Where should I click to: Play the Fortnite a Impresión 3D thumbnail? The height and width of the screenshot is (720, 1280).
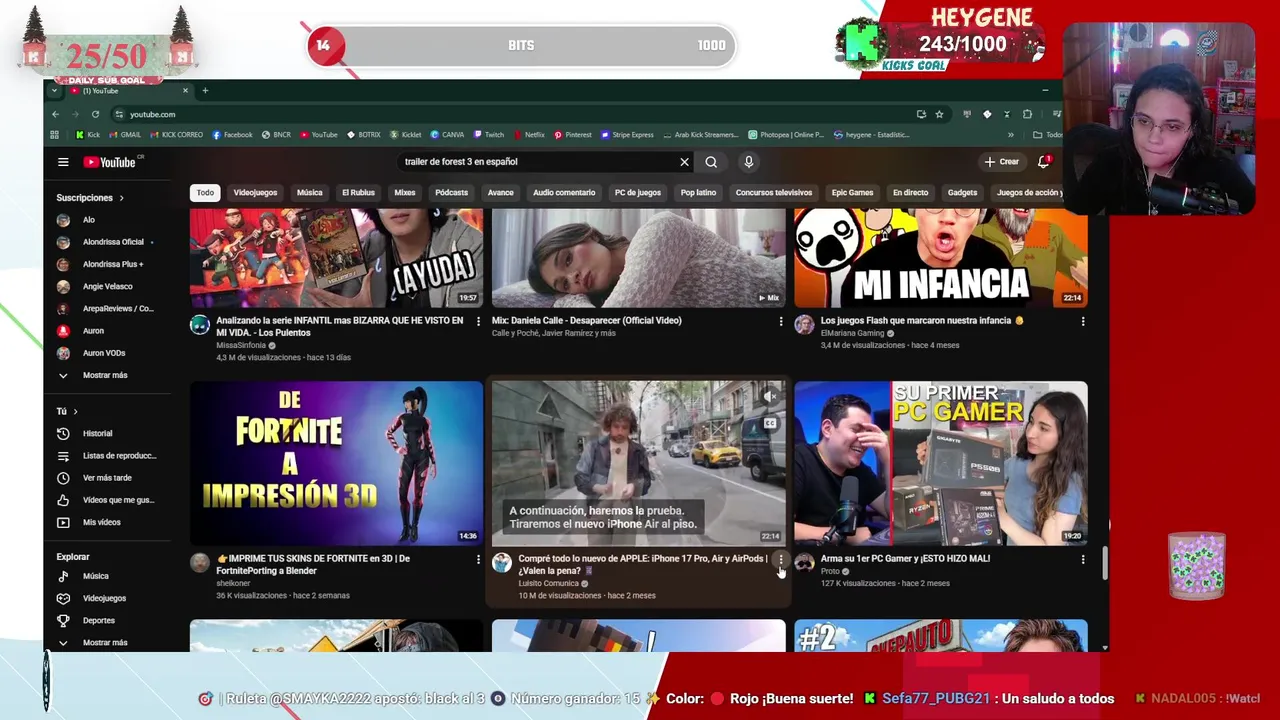pos(336,463)
